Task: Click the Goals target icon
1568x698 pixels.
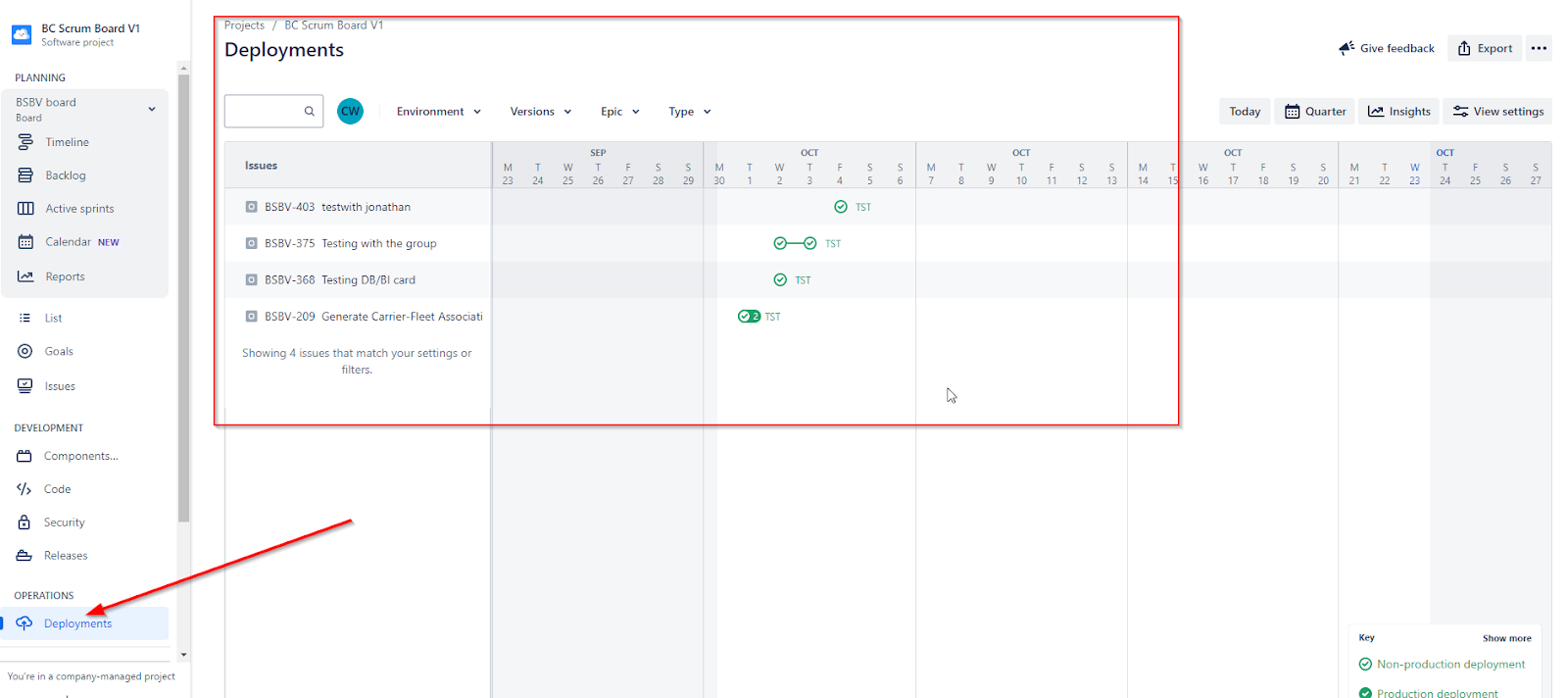Action: [24, 351]
